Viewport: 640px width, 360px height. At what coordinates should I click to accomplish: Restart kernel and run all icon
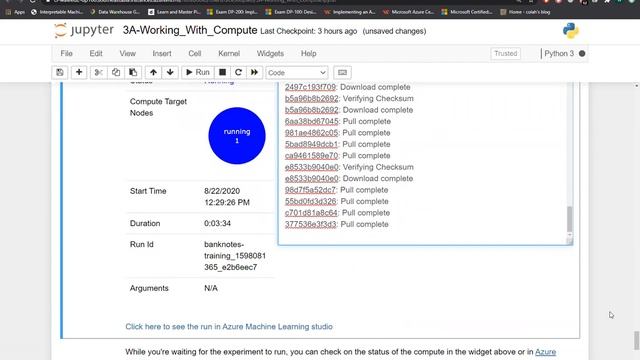[254, 72]
